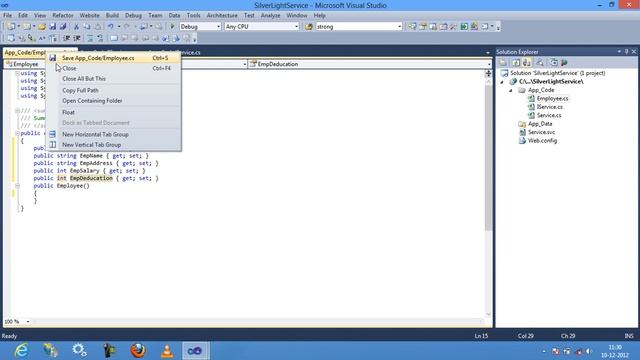Viewport: 640px width, 360px height.
Task: Click the Find in Files icon beside strong box
Action: click(309, 27)
